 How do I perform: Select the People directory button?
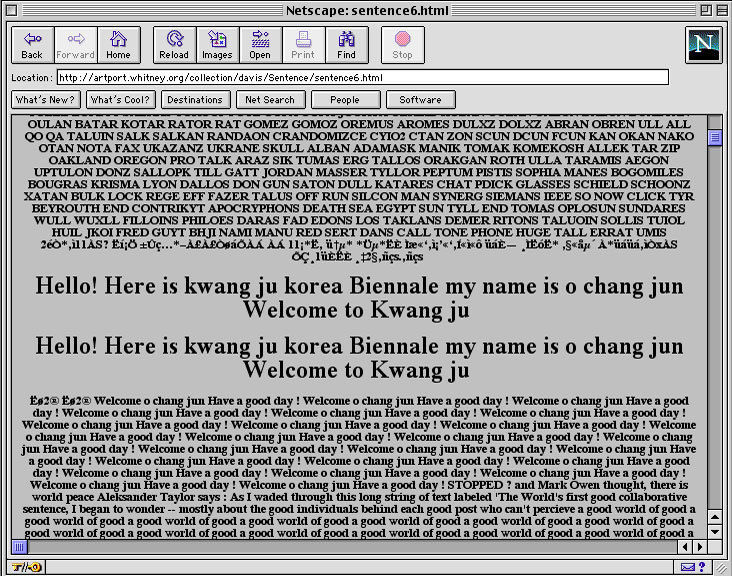coord(345,99)
